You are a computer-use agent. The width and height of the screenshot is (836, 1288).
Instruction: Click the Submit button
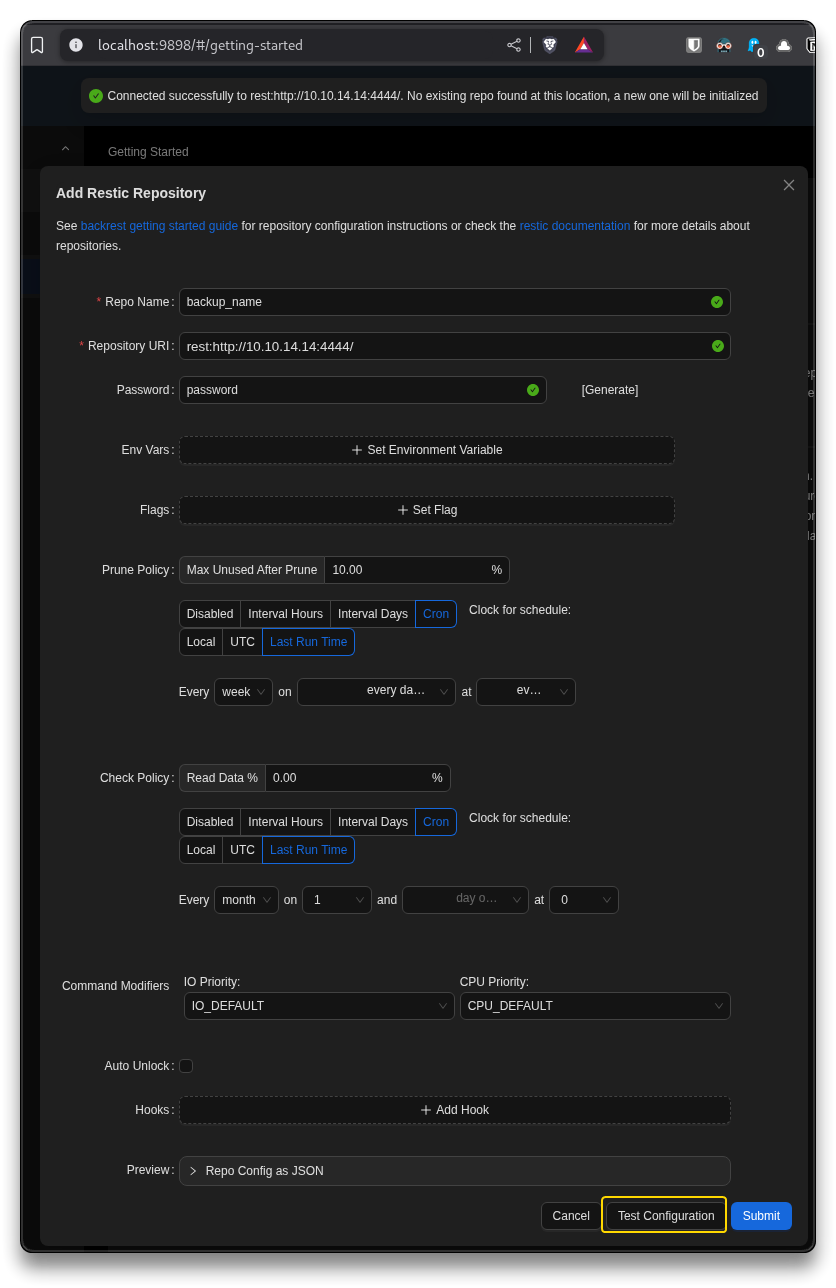pyautogui.click(x=761, y=1216)
